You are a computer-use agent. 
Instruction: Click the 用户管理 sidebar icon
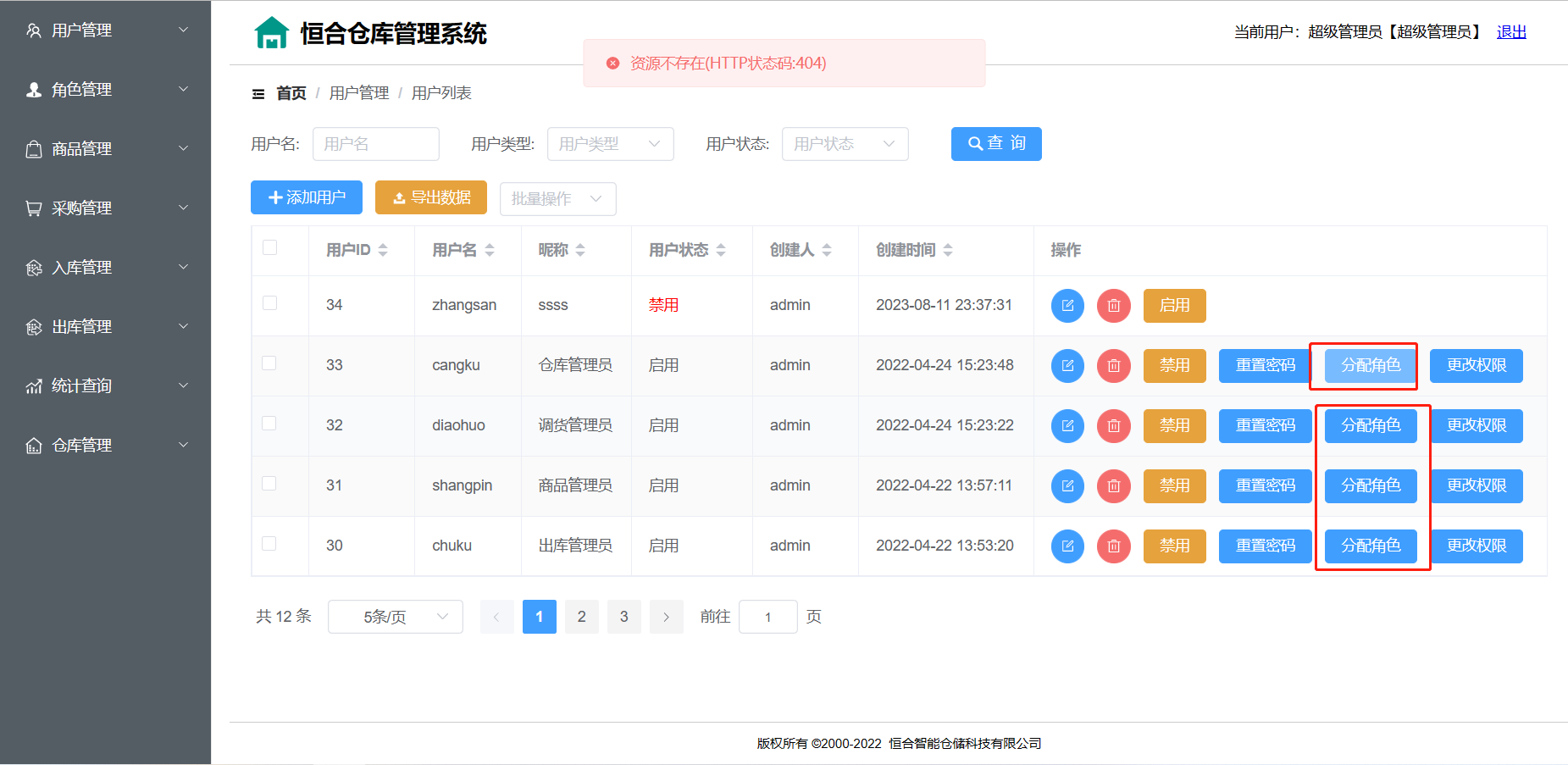click(x=34, y=30)
